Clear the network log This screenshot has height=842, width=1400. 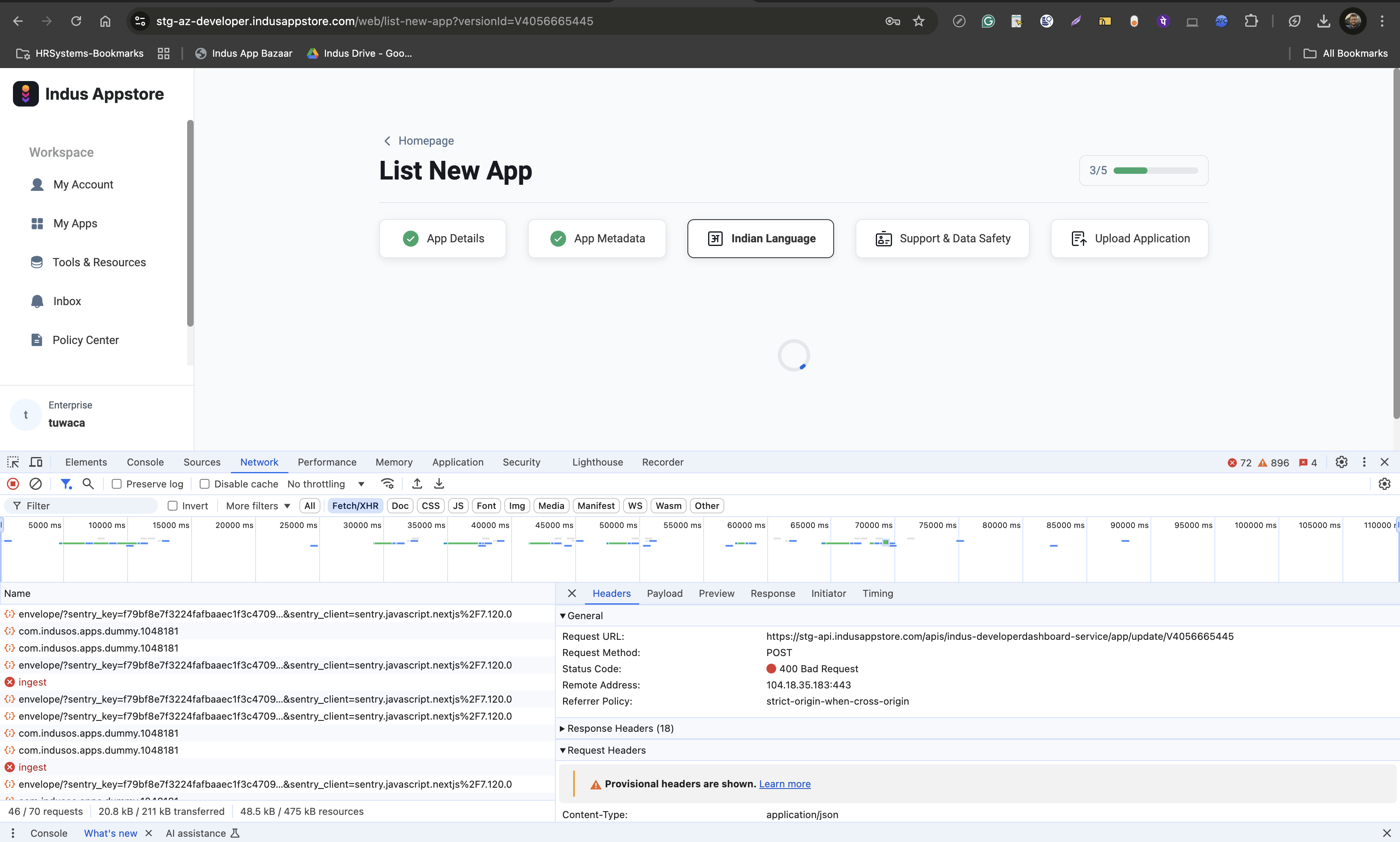pyautogui.click(x=35, y=483)
